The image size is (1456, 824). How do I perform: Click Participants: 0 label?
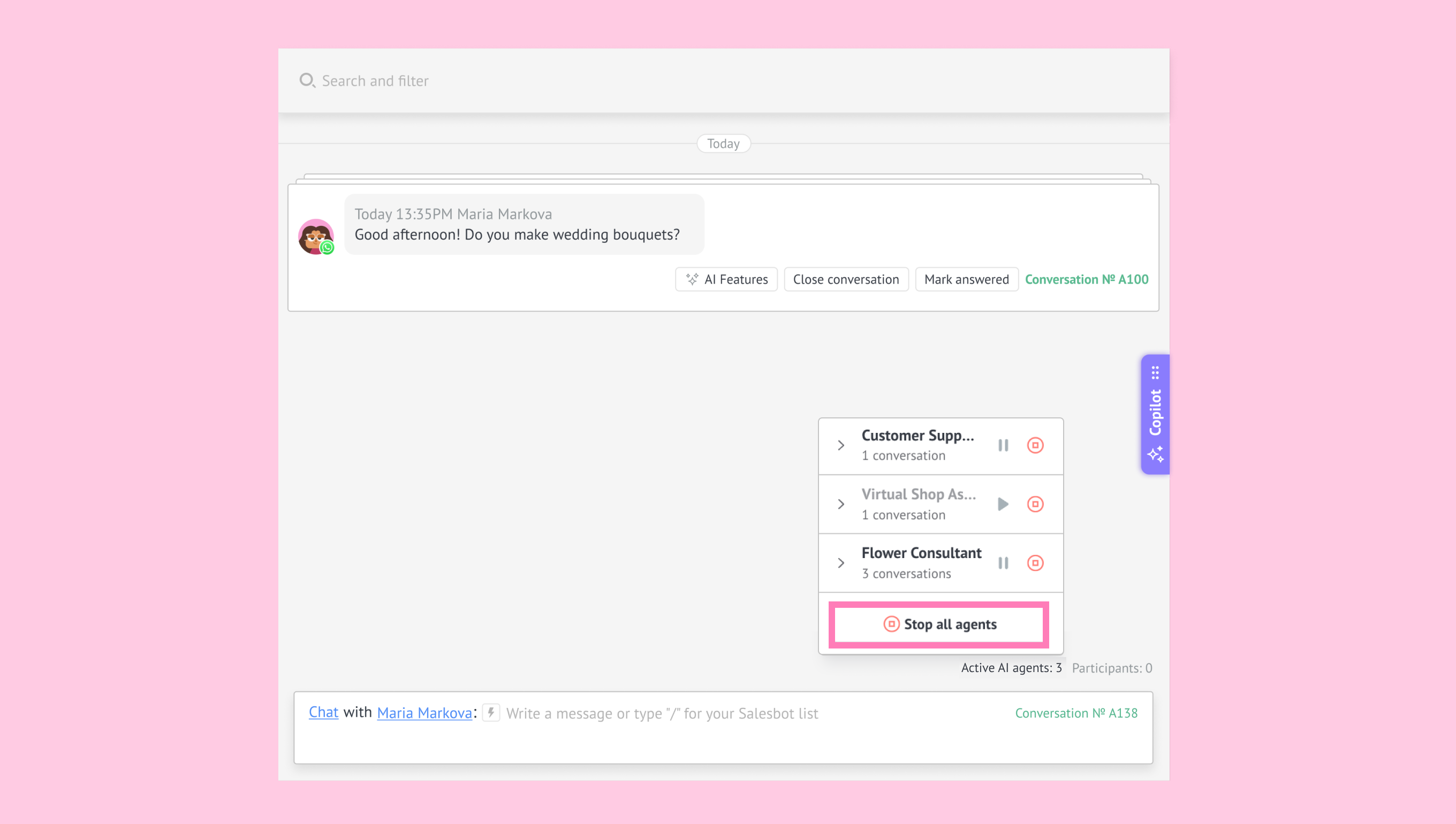coord(1112,668)
